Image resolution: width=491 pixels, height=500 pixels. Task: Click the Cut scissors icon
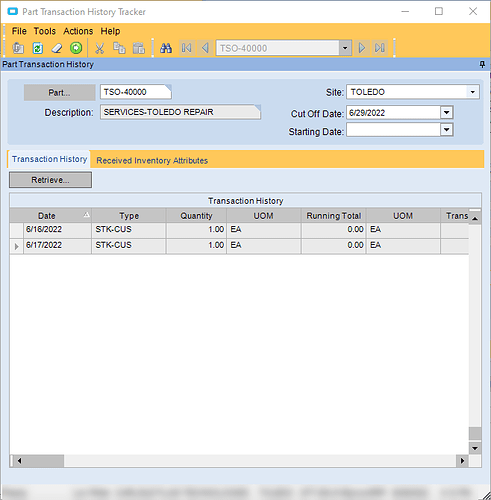pyautogui.click(x=99, y=48)
